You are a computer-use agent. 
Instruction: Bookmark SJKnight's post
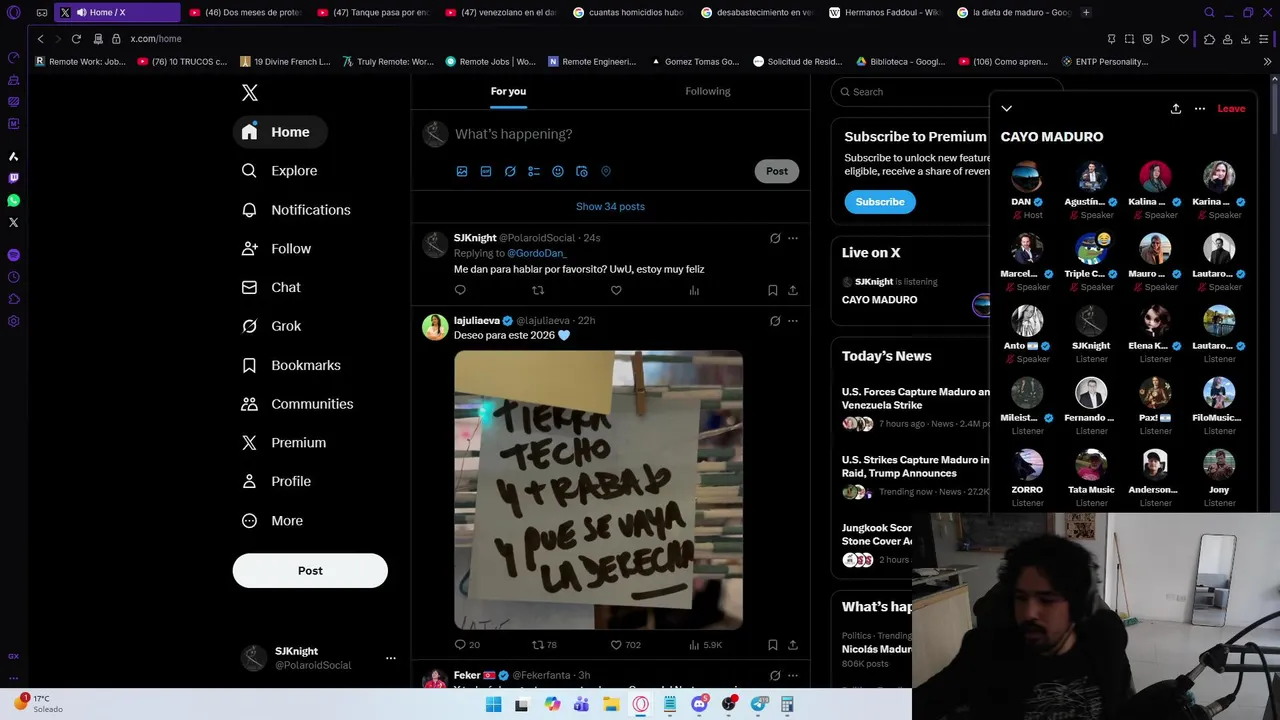point(772,290)
